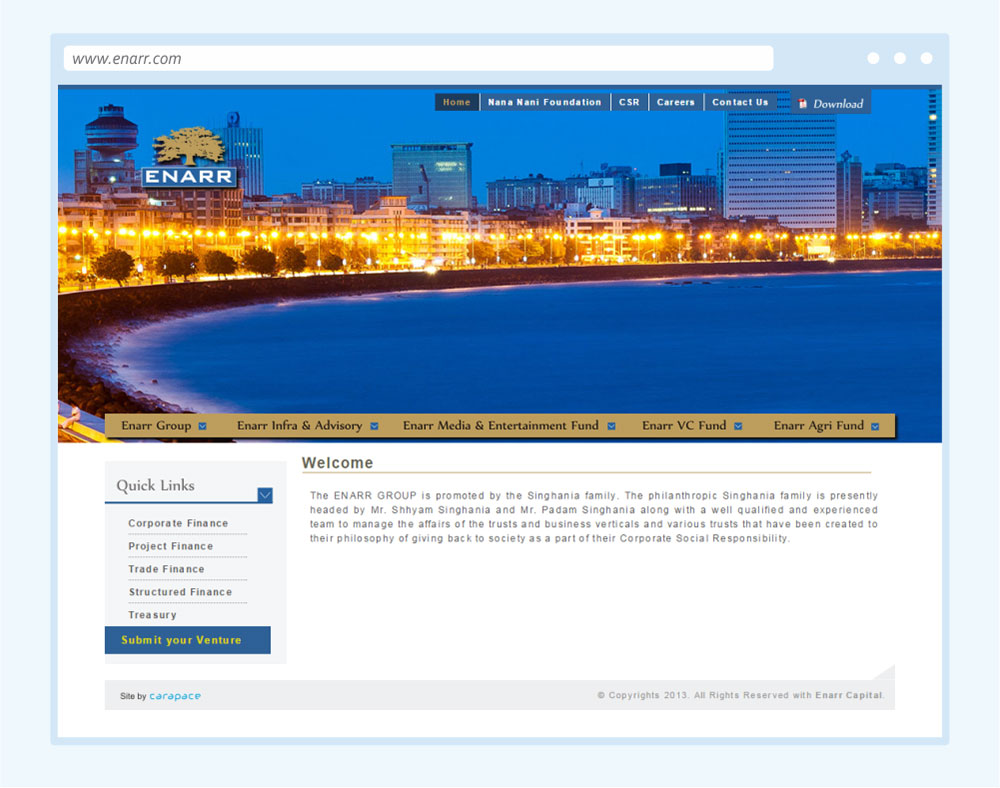Open the Enarr VC Fund menu

(684, 425)
